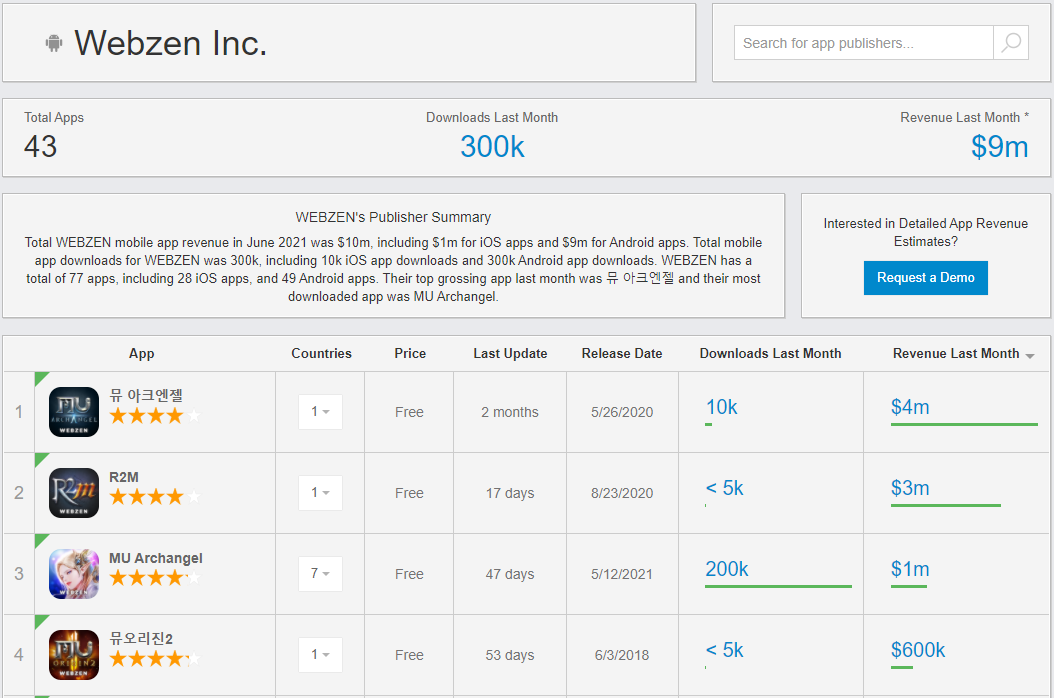
Task: Click the 200k downloads for MU Archangel
Action: pyautogui.click(x=727, y=569)
